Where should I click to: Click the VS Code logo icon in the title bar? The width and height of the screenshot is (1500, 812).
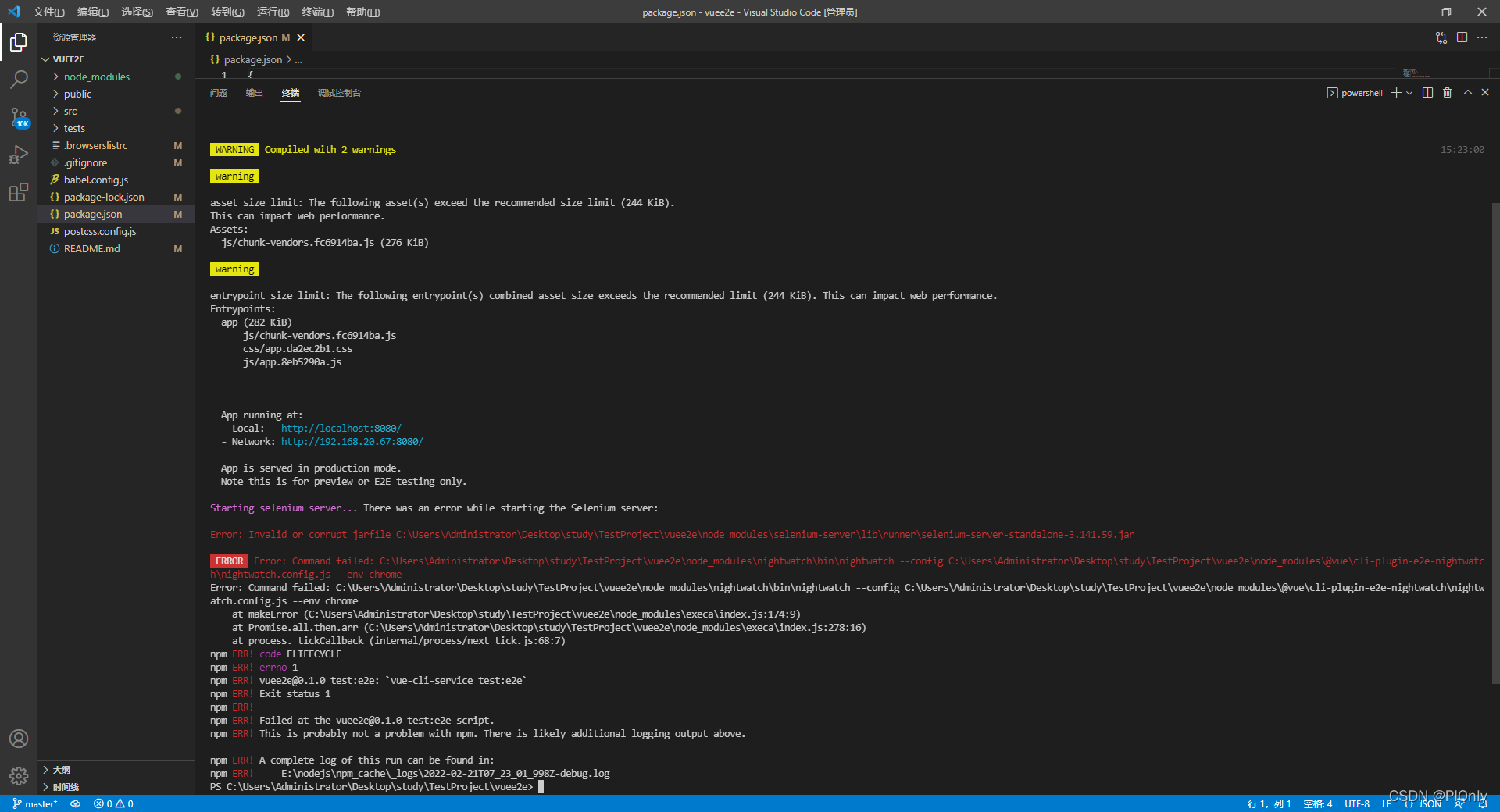pyautogui.click(x=14, y=12)
